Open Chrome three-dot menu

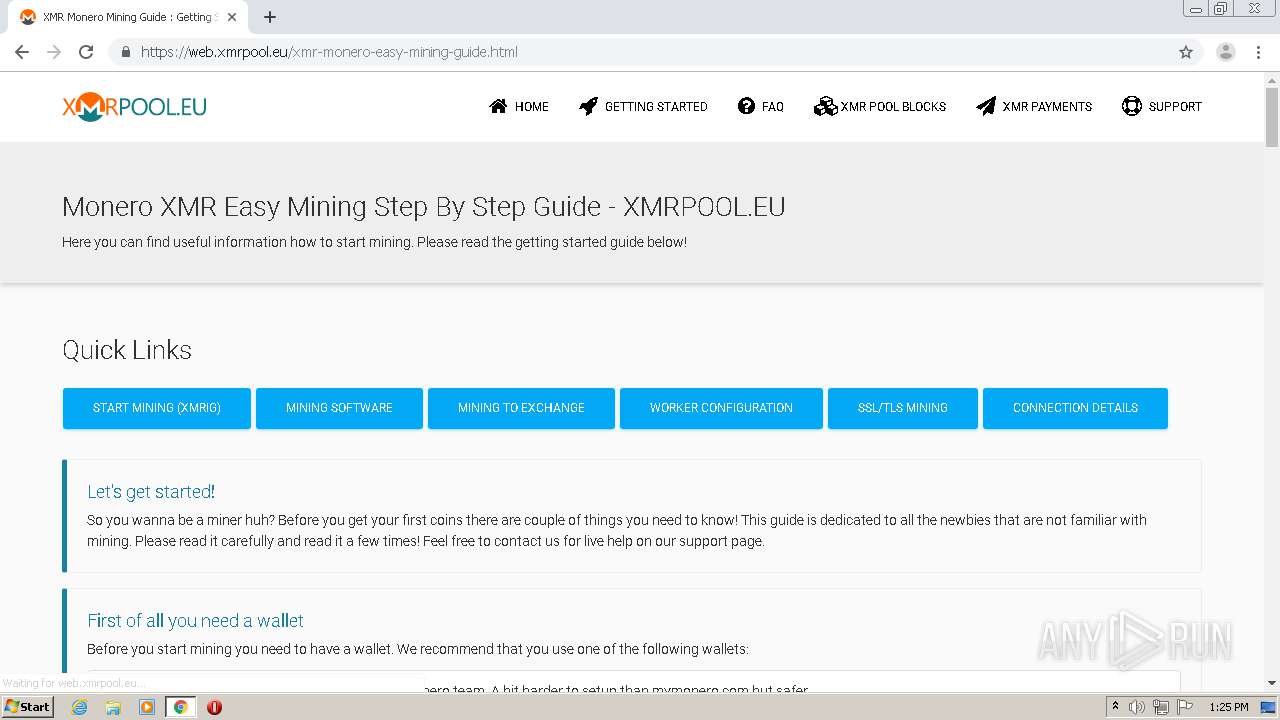pos(1258,52)
